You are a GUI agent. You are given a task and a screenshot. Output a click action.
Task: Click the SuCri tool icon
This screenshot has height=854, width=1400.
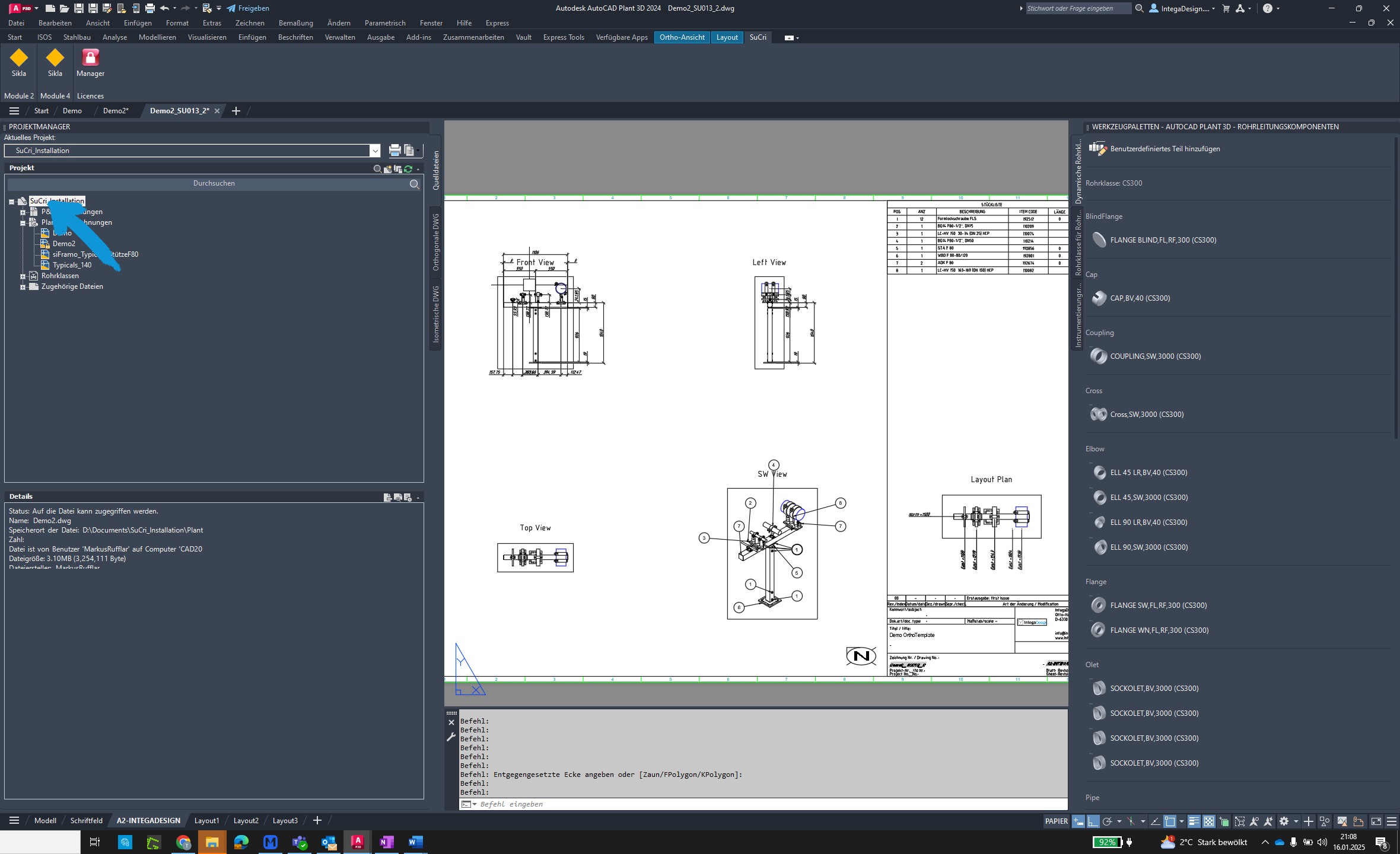(758, 37)
